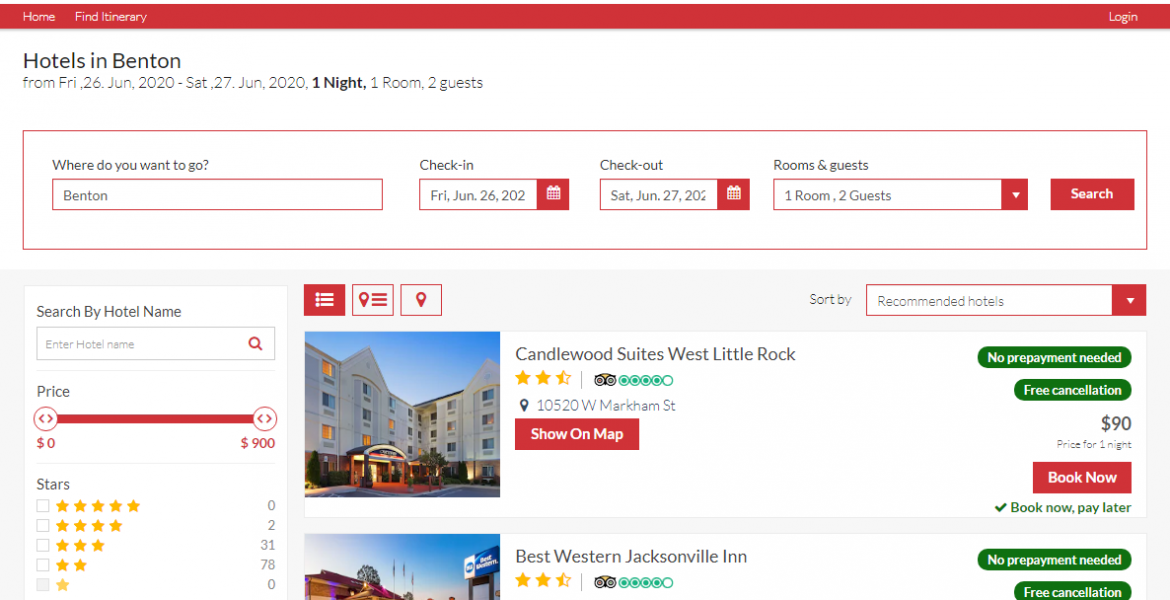Click the destination input field with Benton
The height and width of the screenshot is (600, 1170).
click(217, 195)
